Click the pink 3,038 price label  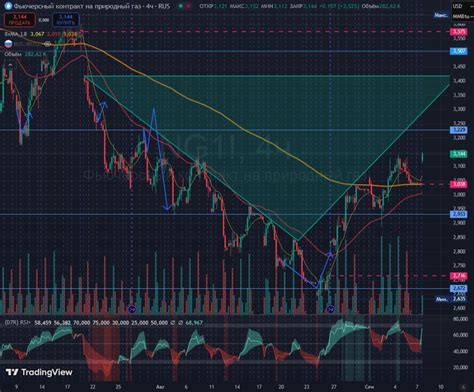pos(459,184)
